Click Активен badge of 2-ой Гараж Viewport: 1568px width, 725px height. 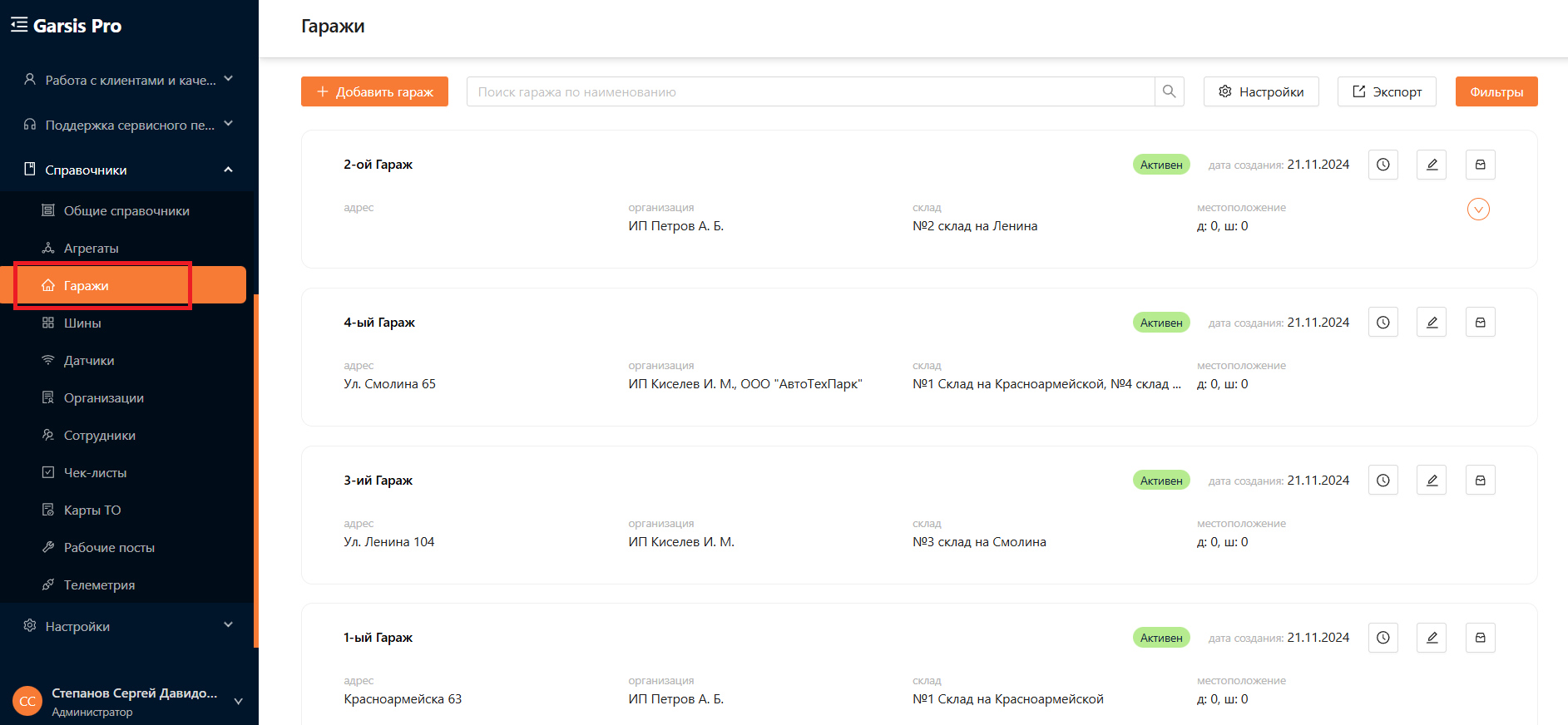(1161, 165)
